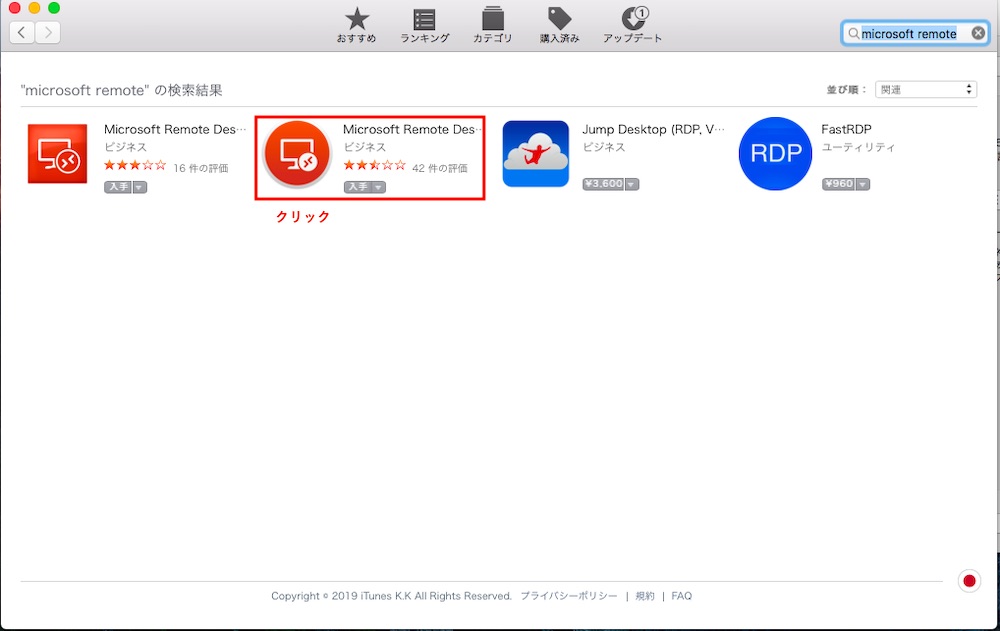
Task: Open the ランキング (Top Charts) tab
Action: (425, 26)
